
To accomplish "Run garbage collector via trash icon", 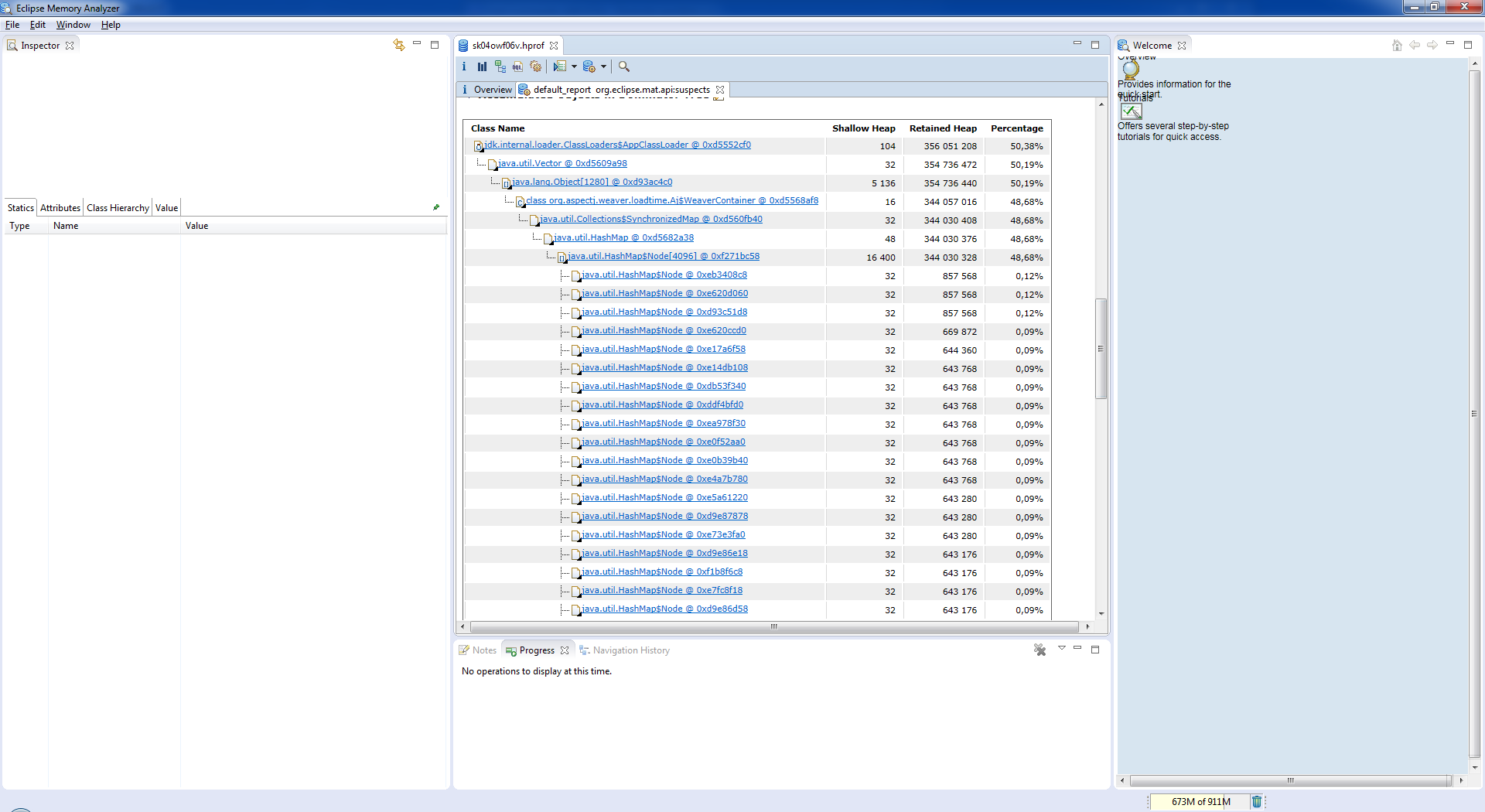I will pyautogui.click(x=1257, y=802).
